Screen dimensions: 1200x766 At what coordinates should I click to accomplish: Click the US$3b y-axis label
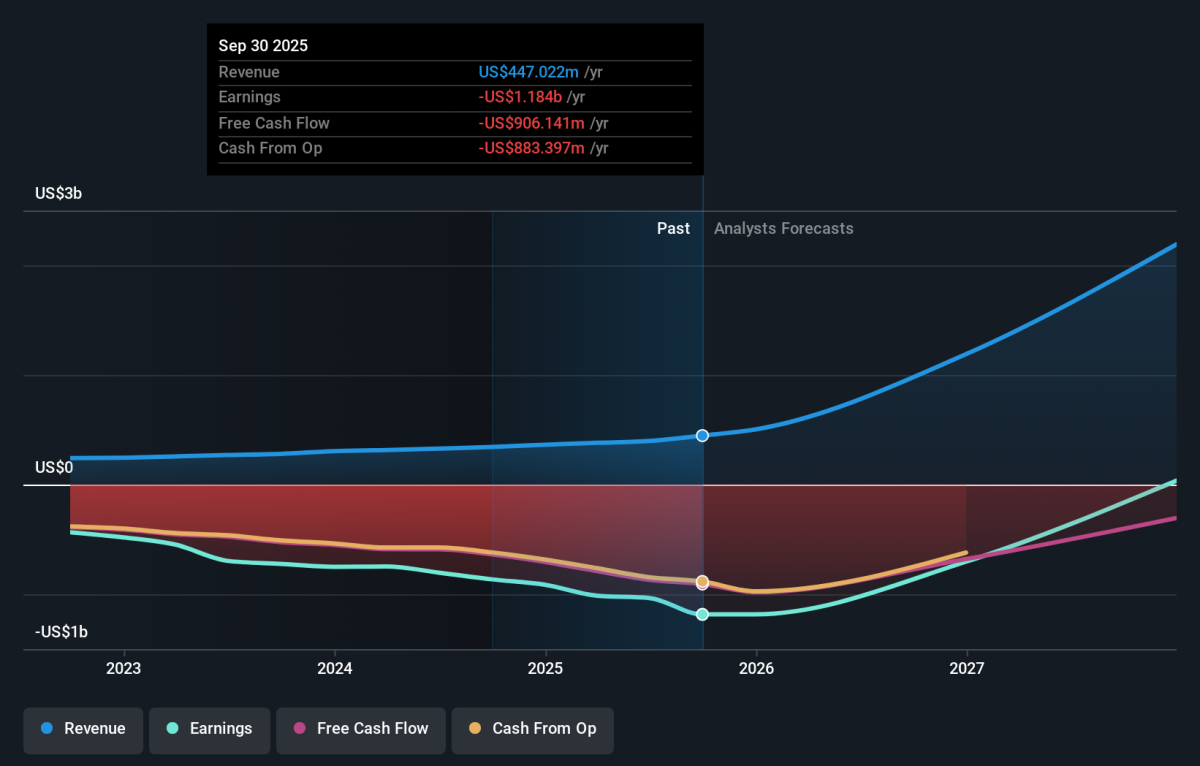[x=58, y=194]
